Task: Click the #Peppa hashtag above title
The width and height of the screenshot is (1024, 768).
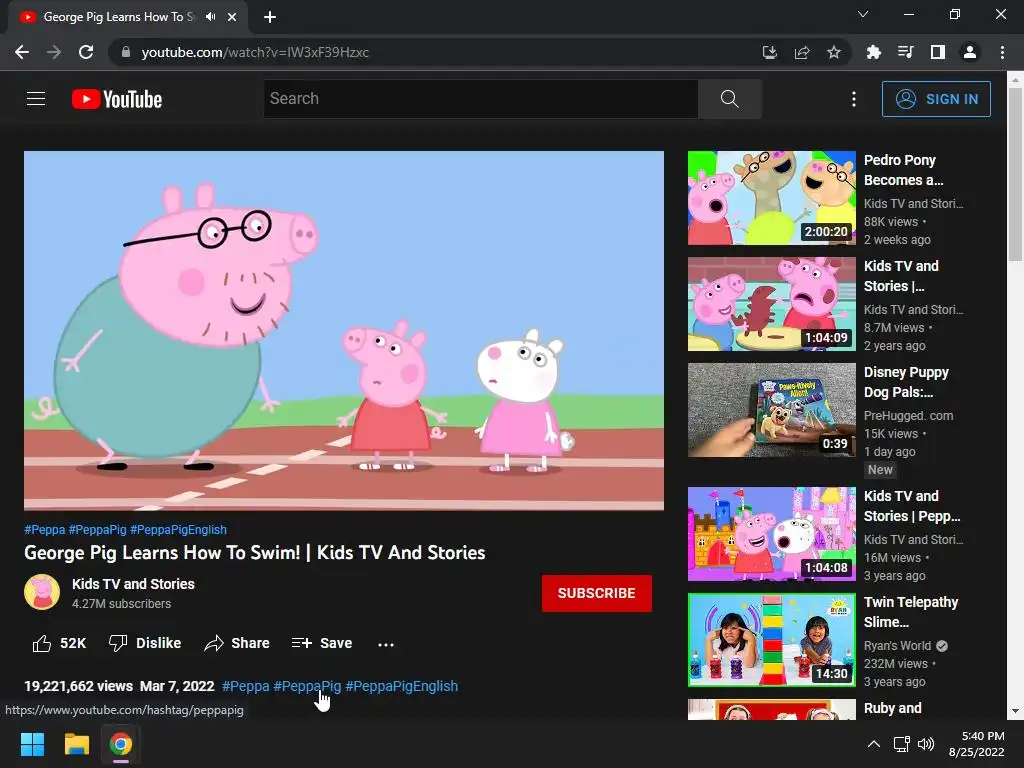Action: coord(44,530)
